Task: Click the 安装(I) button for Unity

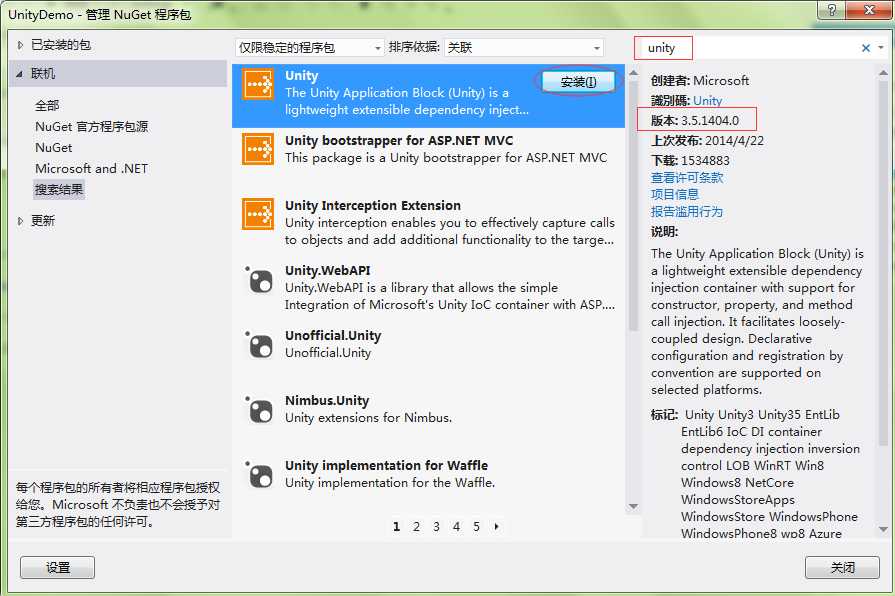Action: click(578, 82)
